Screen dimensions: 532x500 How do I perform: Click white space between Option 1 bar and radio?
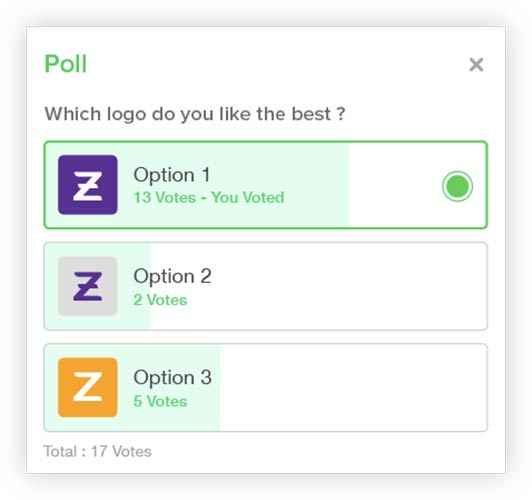pyautogui.click(x=395, y=185)
